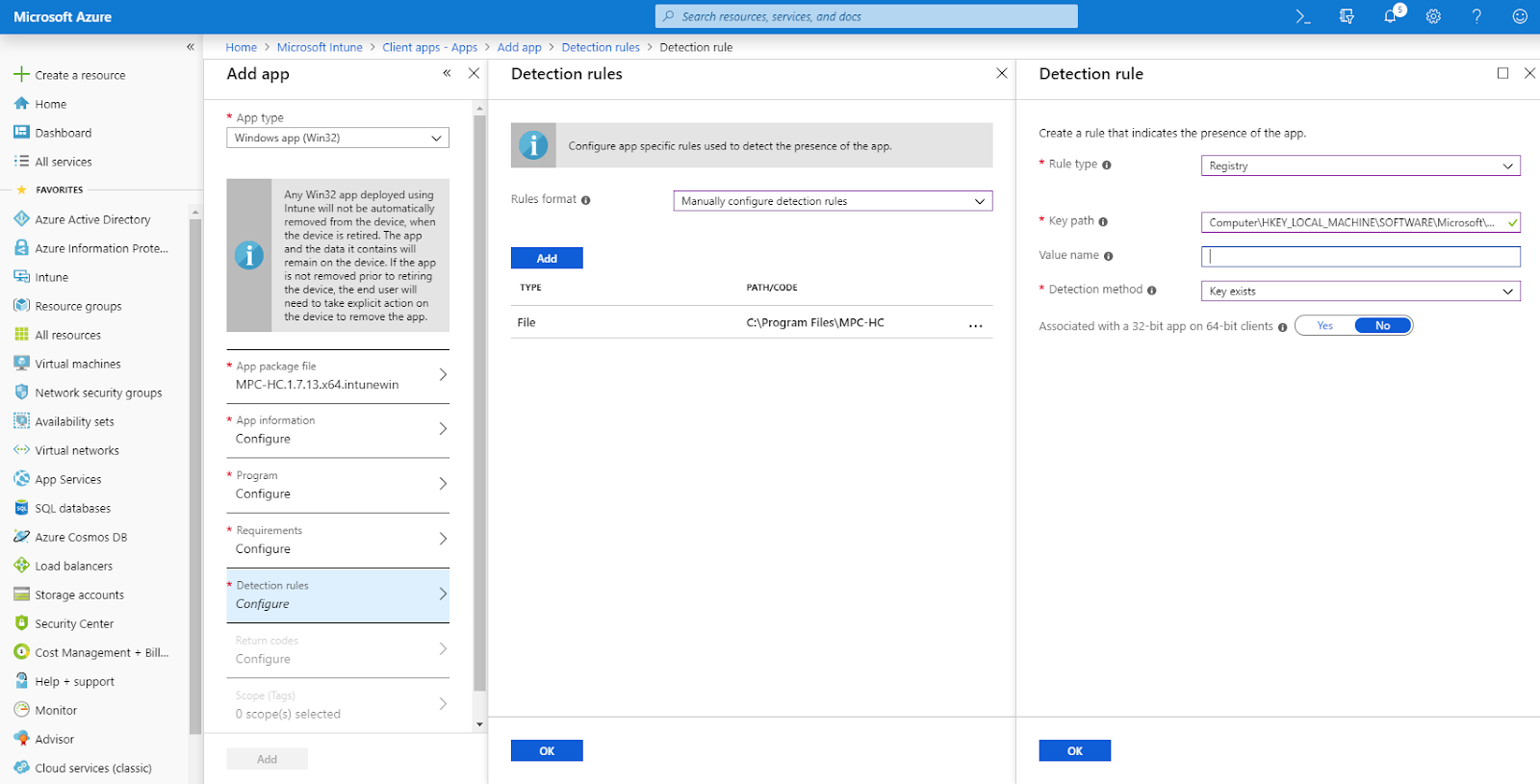Click the feedback smiley icon
This screenshot has height=784, width=1540.
[1520, 16]
